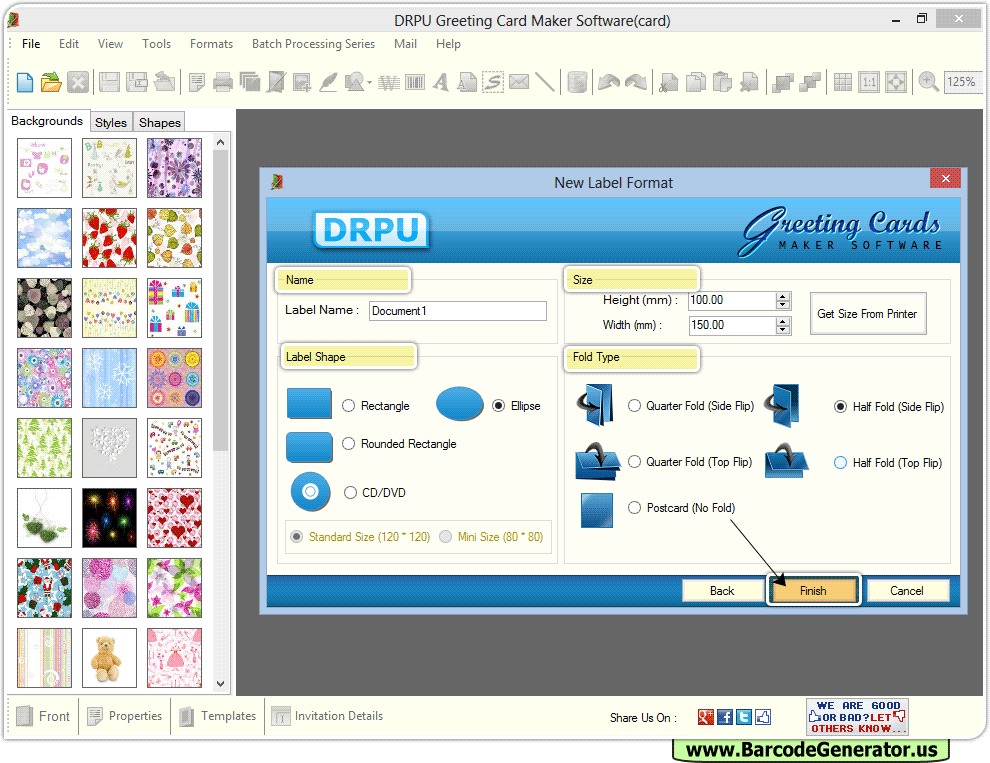Click the barcode tool icon
Screen dimensions: 990x763
[x=415, y=82]
